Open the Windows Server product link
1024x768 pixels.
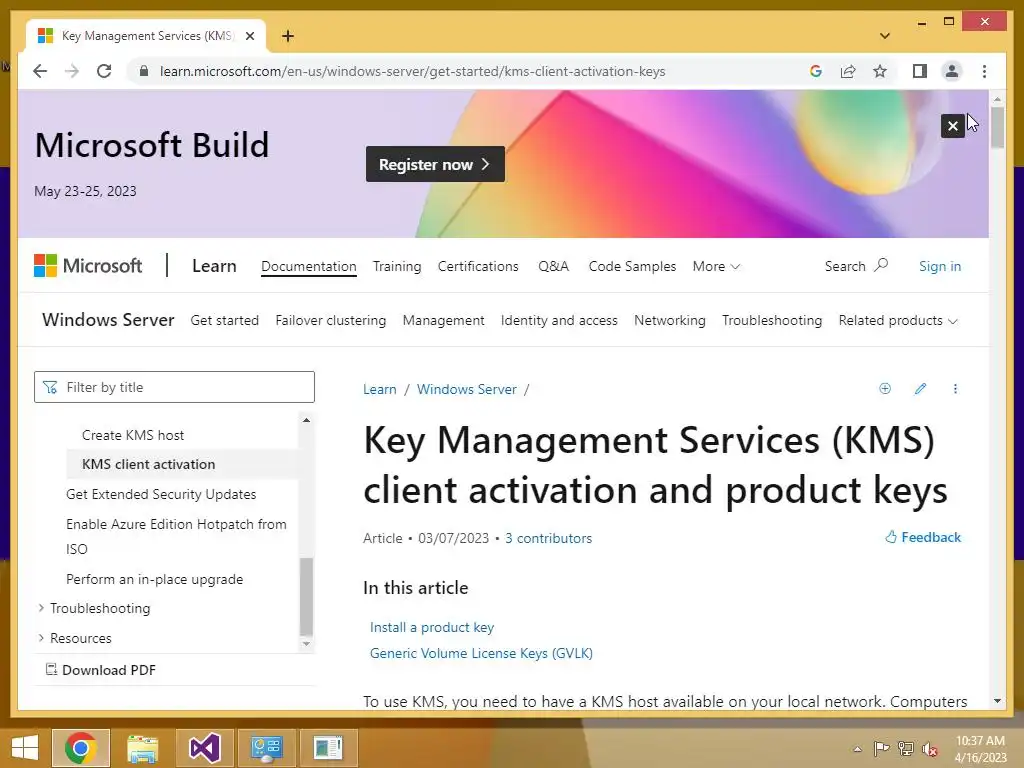108,320
